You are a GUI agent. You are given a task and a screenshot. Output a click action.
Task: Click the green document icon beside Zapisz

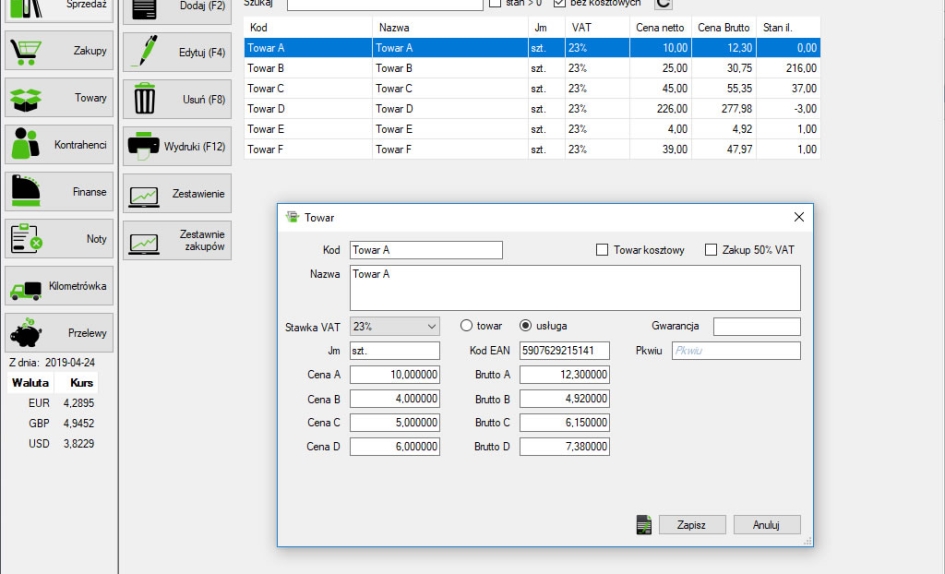click(x=644, y=525)
